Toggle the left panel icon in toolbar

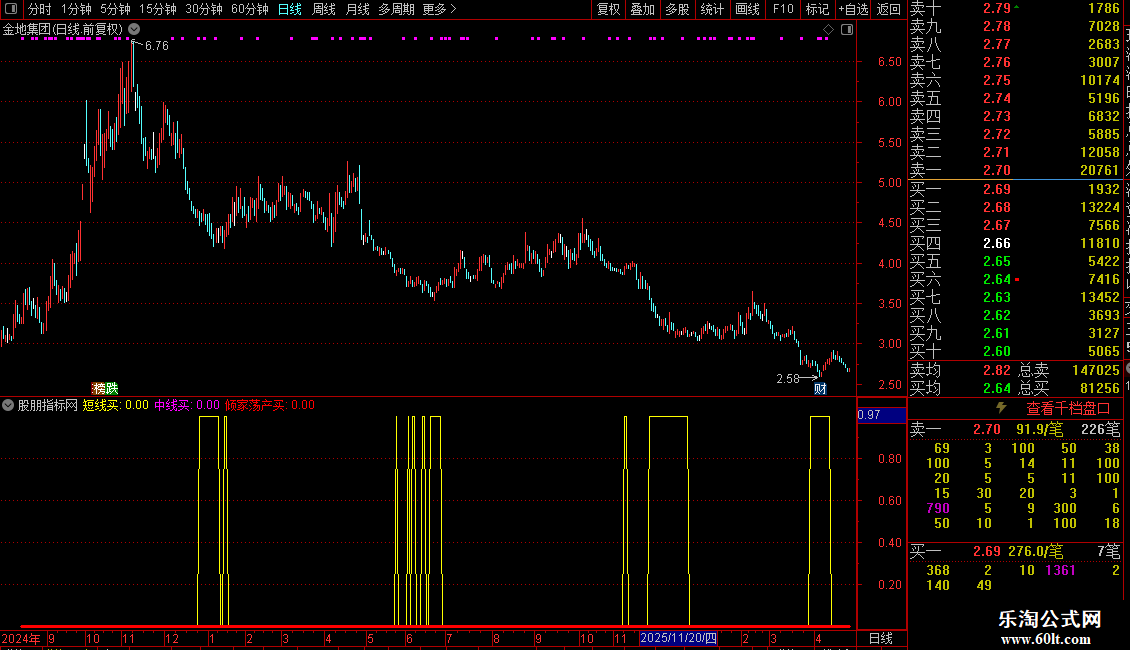(x=11, y=9)
